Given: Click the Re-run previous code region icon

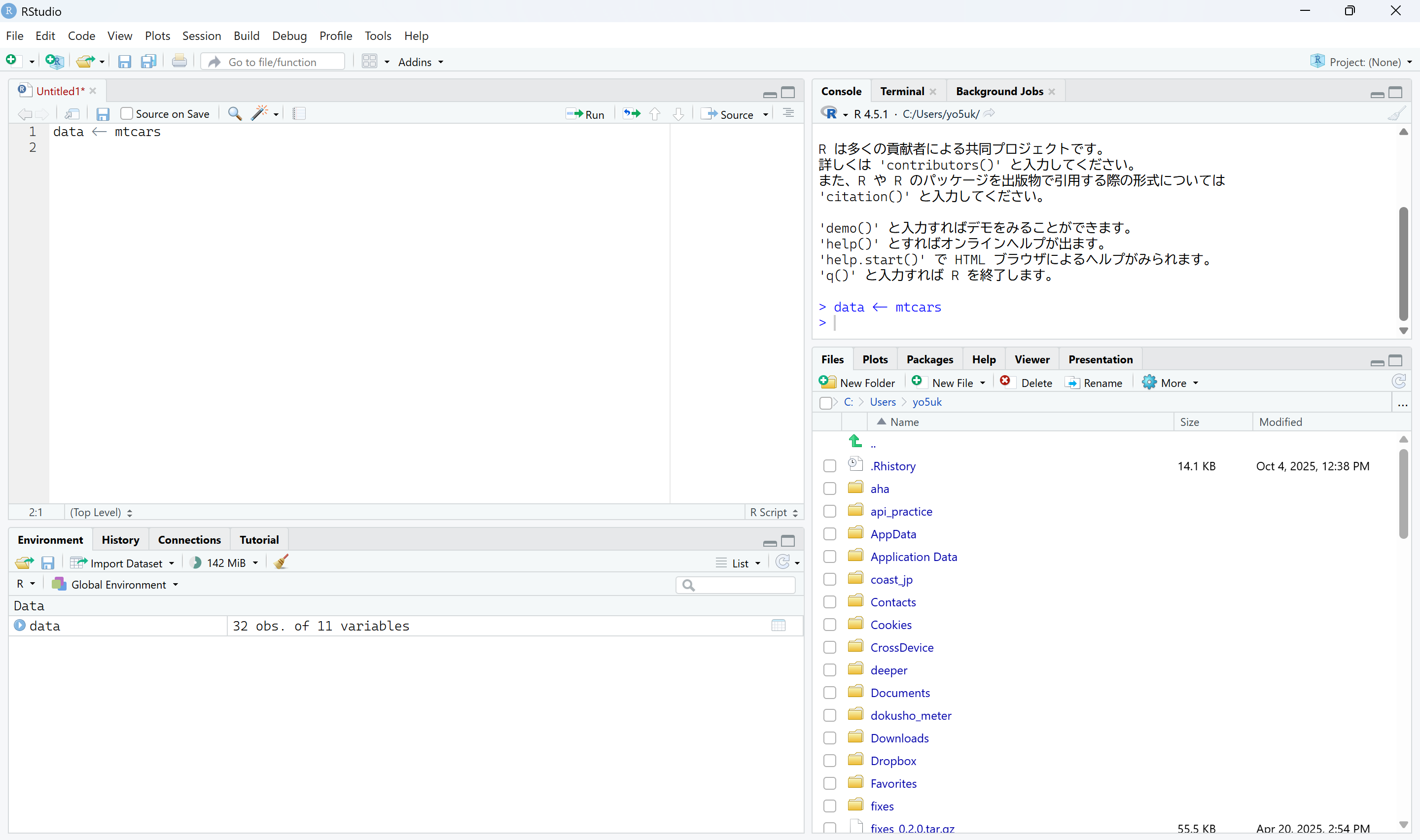Looking at the screenshot, I should (x=632, y=114).
